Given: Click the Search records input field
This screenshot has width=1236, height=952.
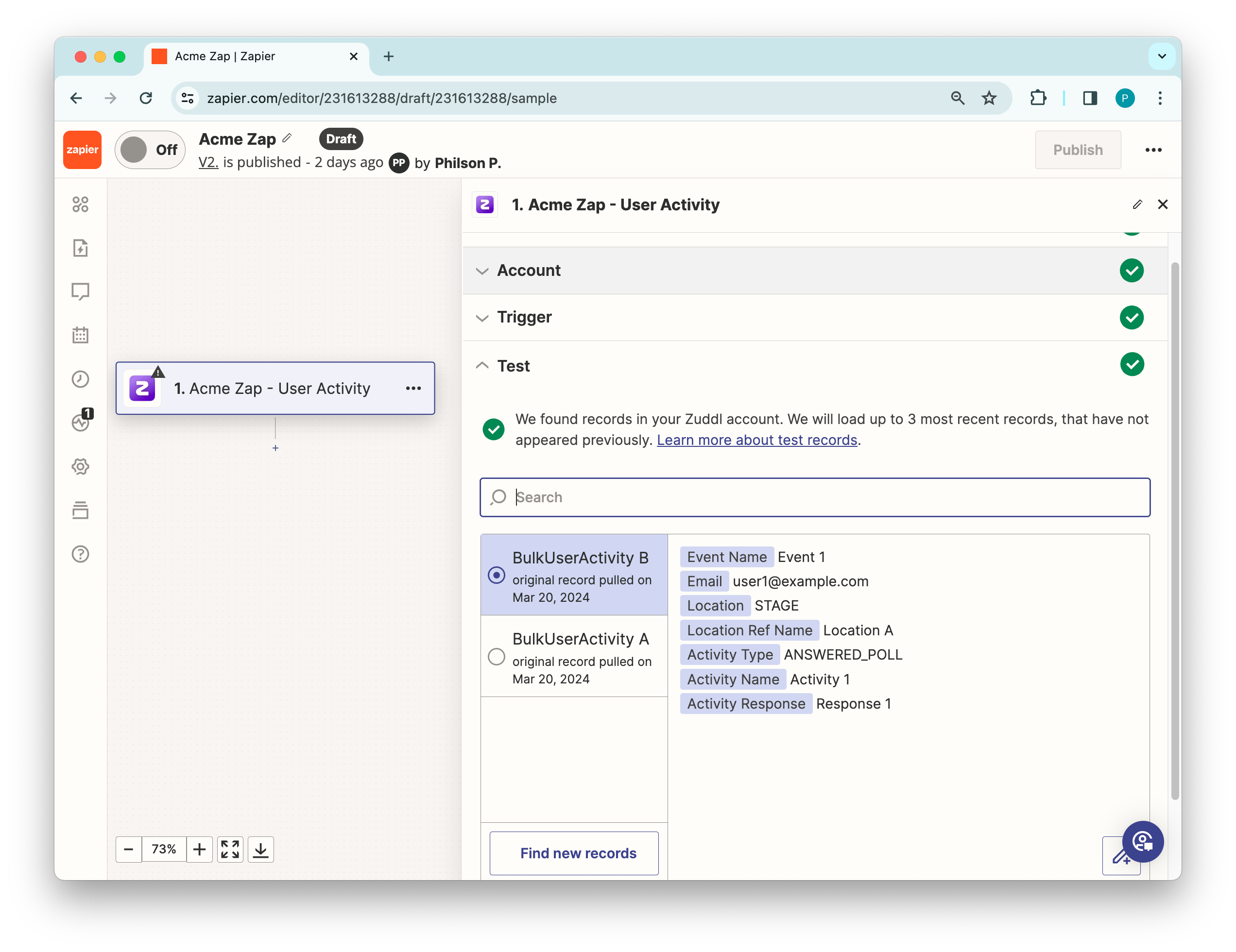Looking at the screenshot, I should click(815, 497).
